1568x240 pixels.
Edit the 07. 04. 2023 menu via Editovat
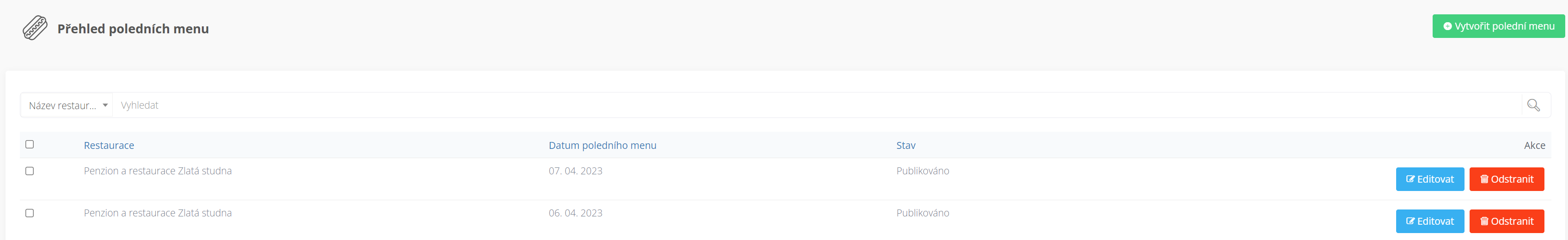[x=1430, y=179]
